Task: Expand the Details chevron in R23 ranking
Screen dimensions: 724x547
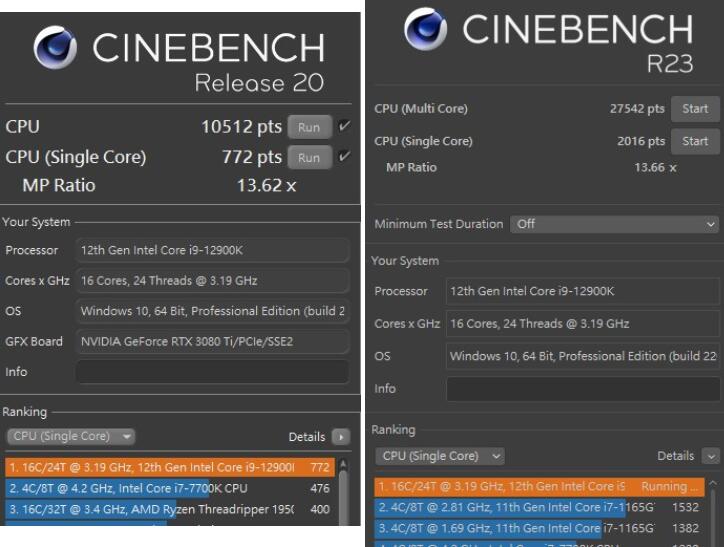Action: point(711,456)
